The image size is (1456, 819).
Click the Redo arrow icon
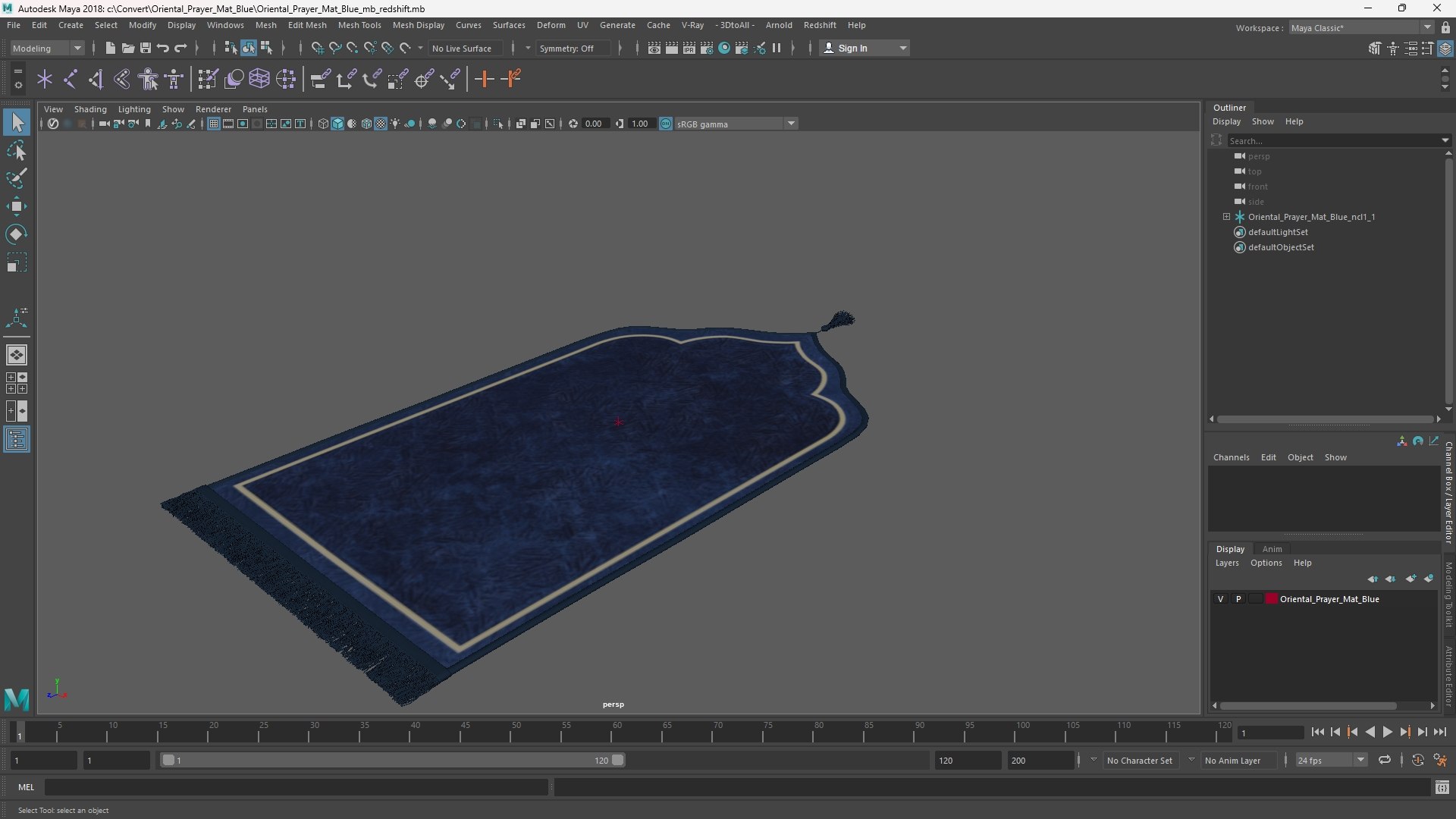click(180, 48)
